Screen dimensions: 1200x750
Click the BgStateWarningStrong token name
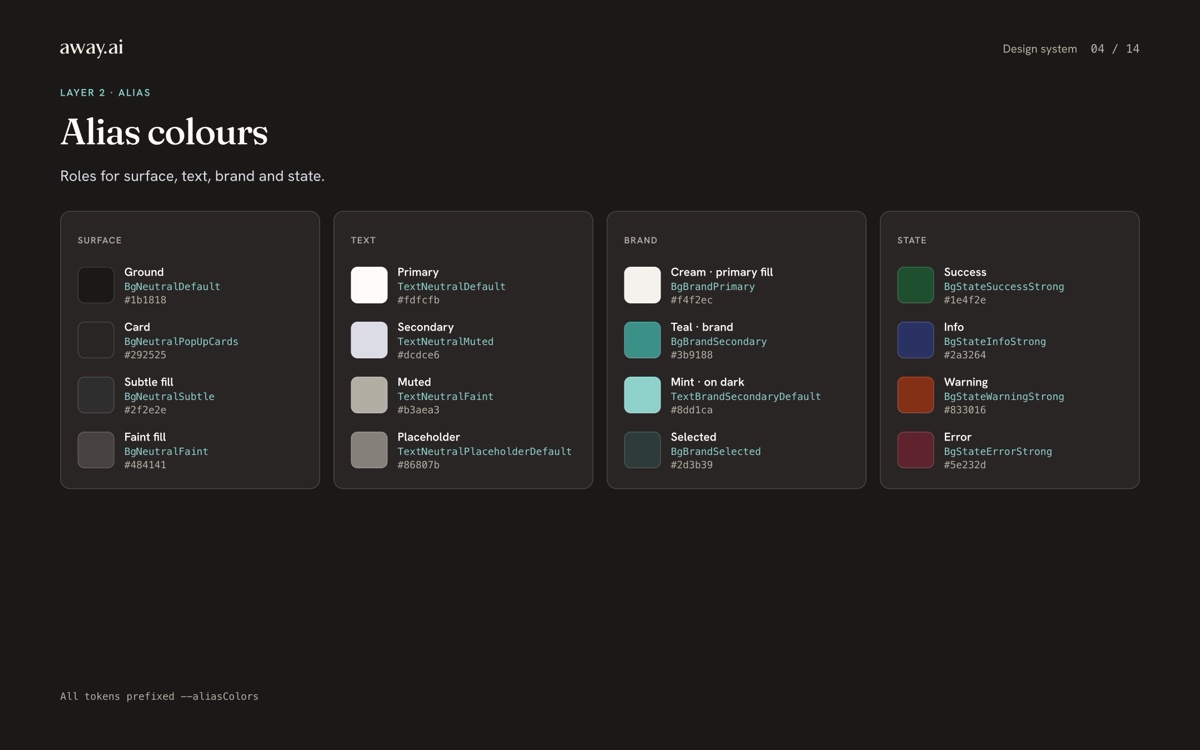1004,397
